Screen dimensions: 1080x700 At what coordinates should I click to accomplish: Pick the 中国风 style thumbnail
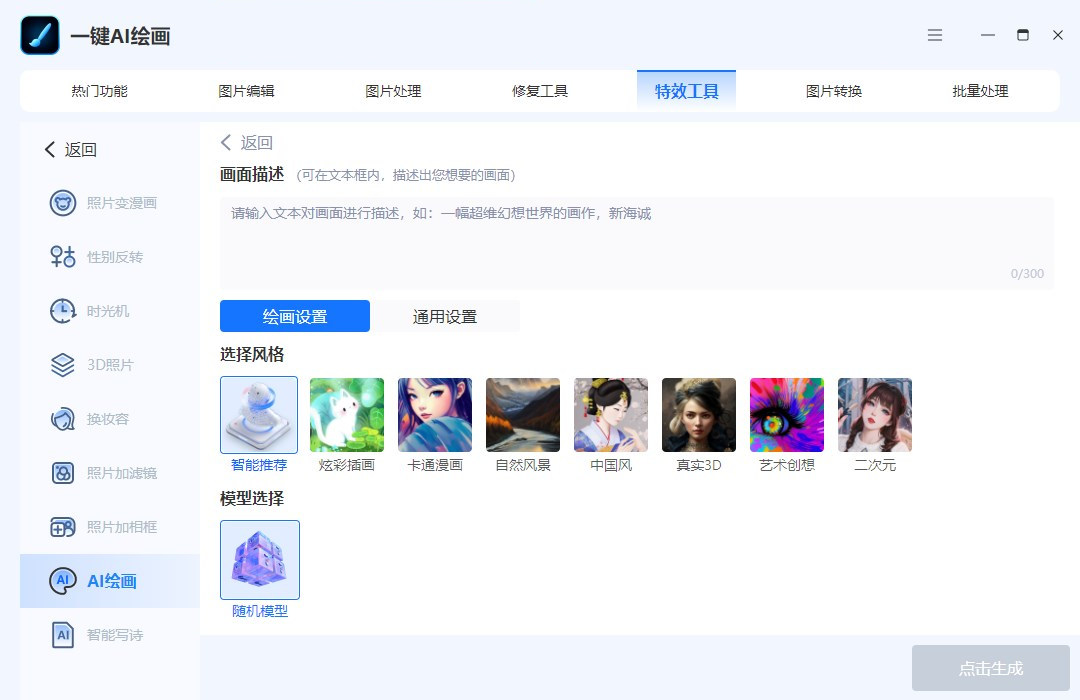pos(611,415)
